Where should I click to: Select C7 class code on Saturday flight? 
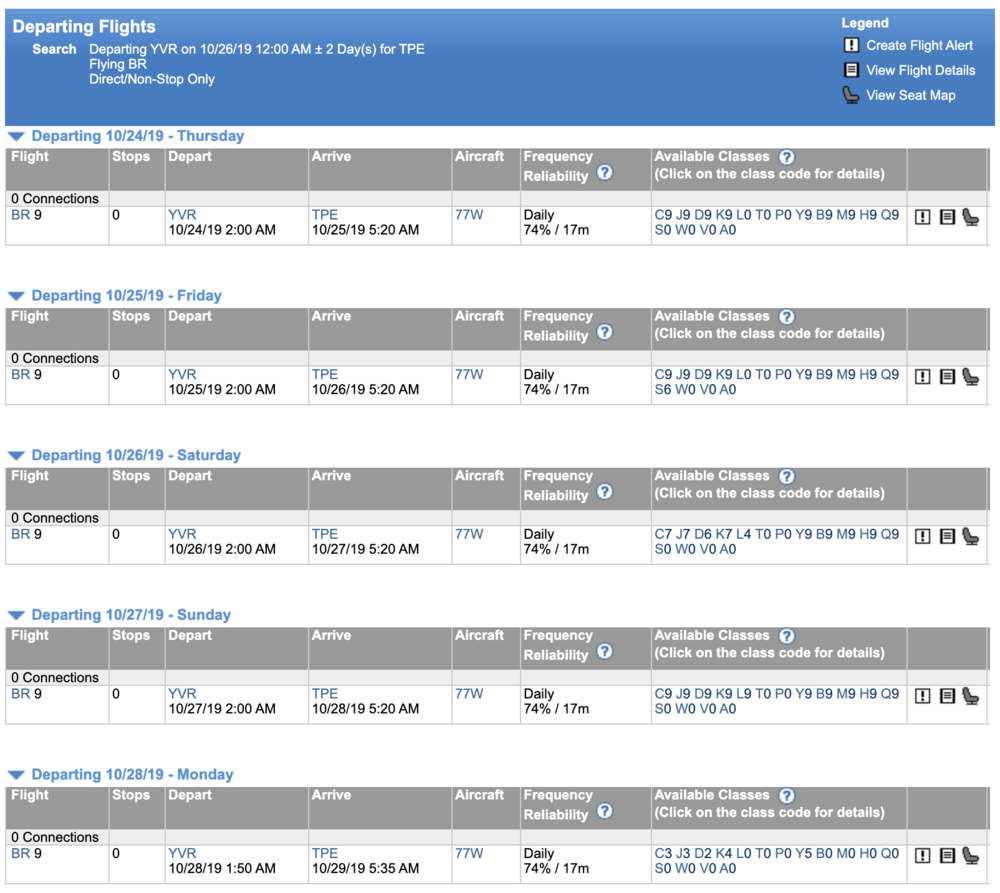click(663, 534)
